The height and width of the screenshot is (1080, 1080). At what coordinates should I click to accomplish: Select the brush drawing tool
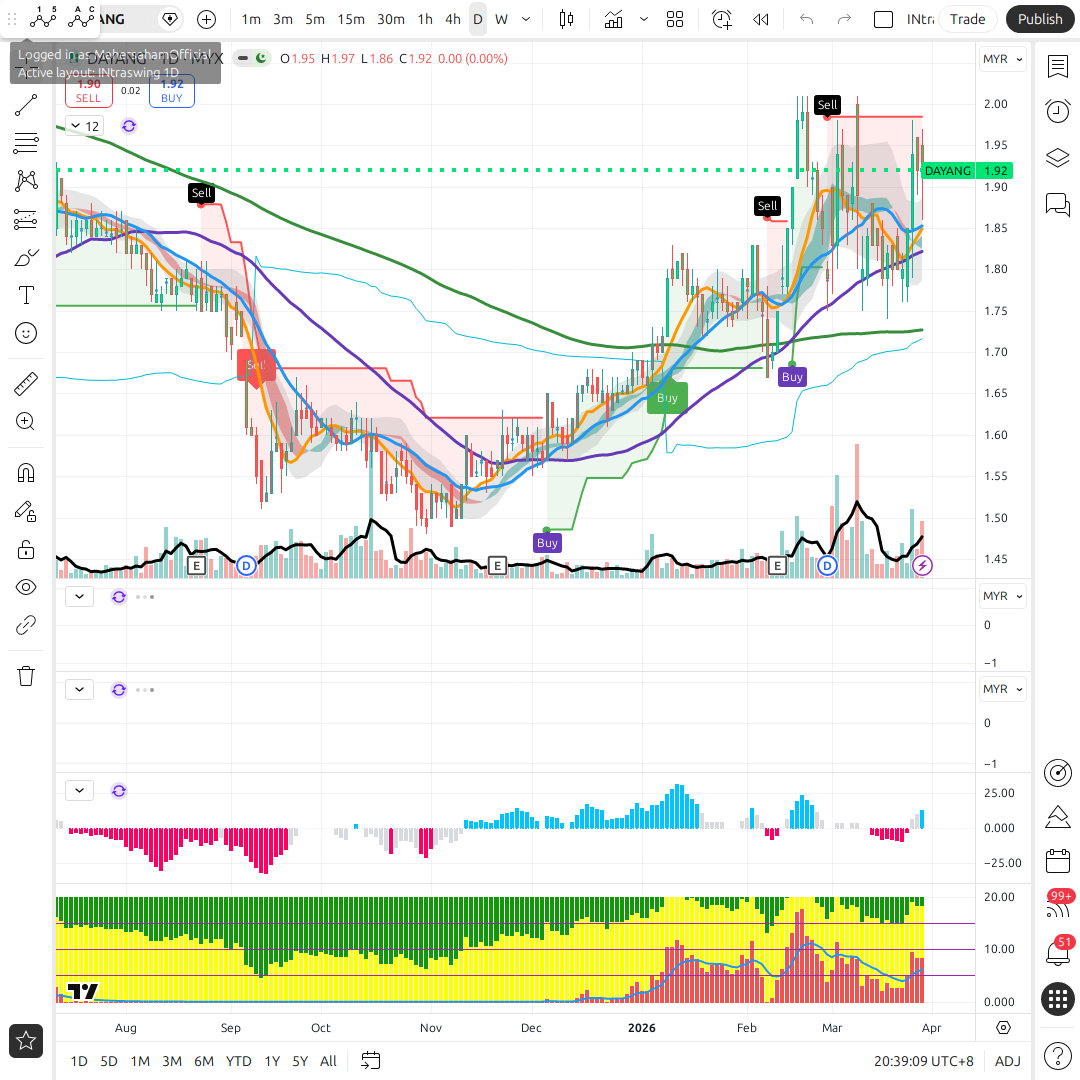click(26, 257)
